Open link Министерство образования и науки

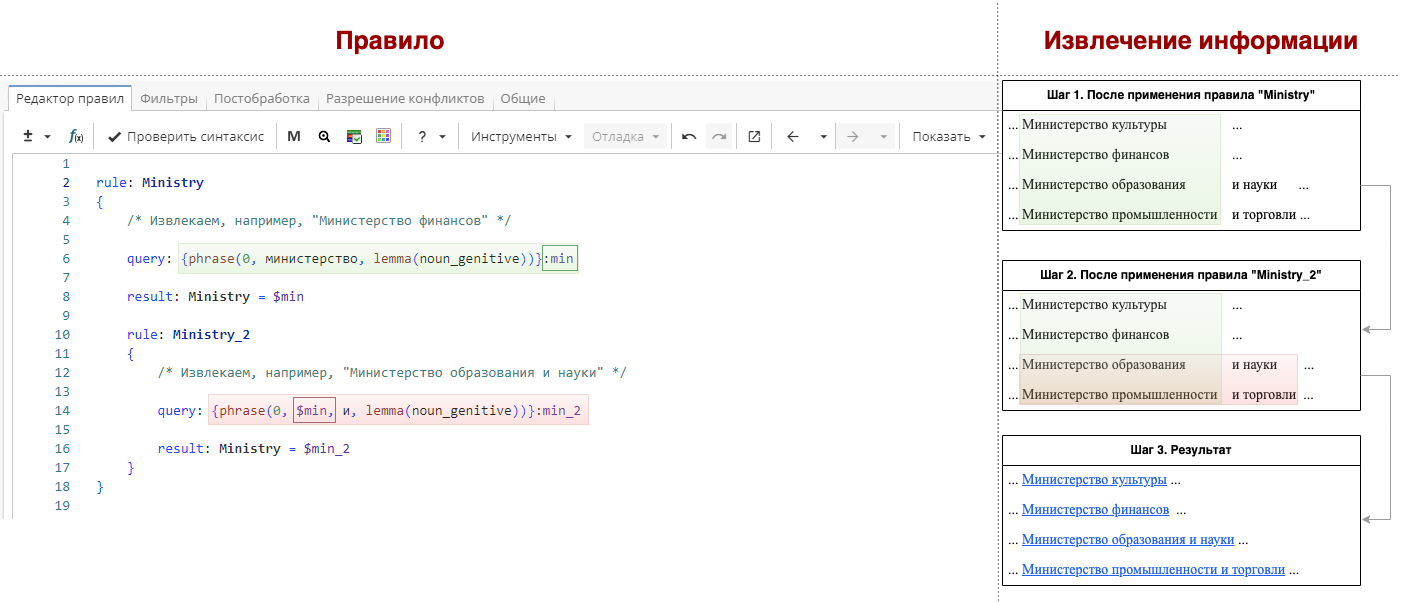[1128, 540]
